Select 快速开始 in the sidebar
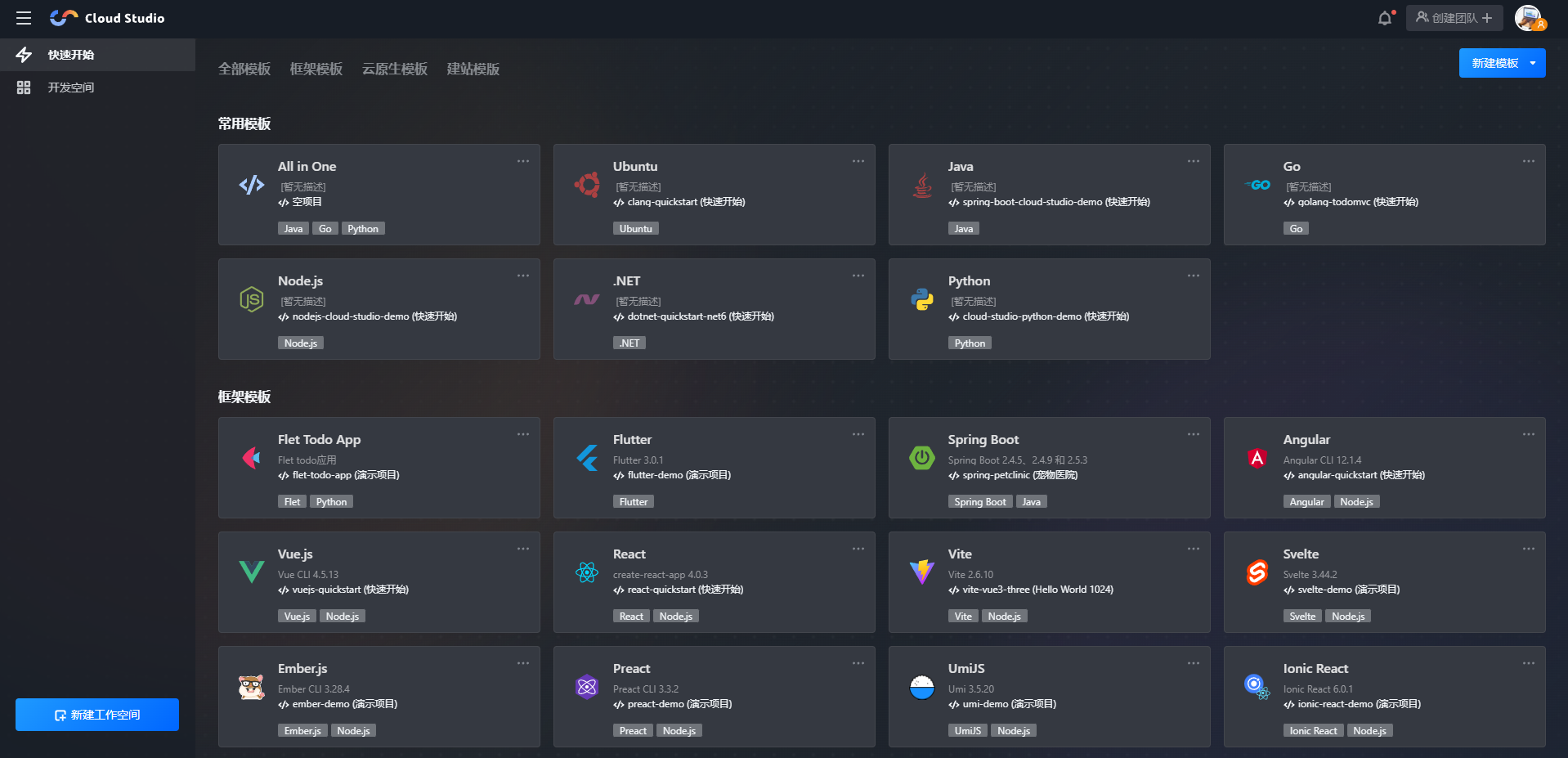 tap(97, 55)
